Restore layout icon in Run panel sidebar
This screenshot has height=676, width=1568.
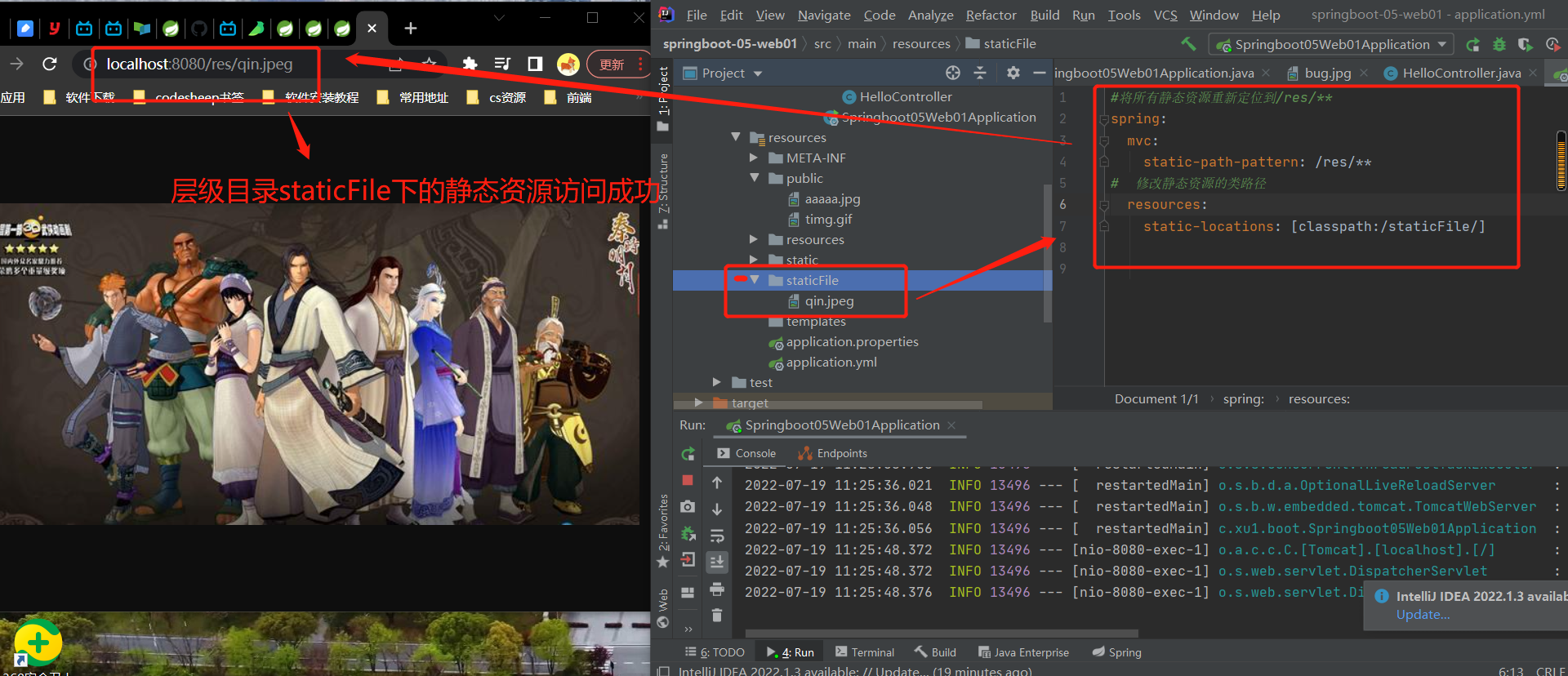[688, 592]
